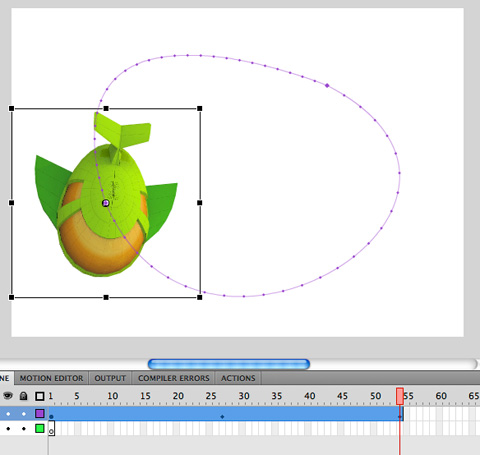Toggle lock dot of green layer
The width and height of the screenshot is (480, 455).
[x=24, y=428]
